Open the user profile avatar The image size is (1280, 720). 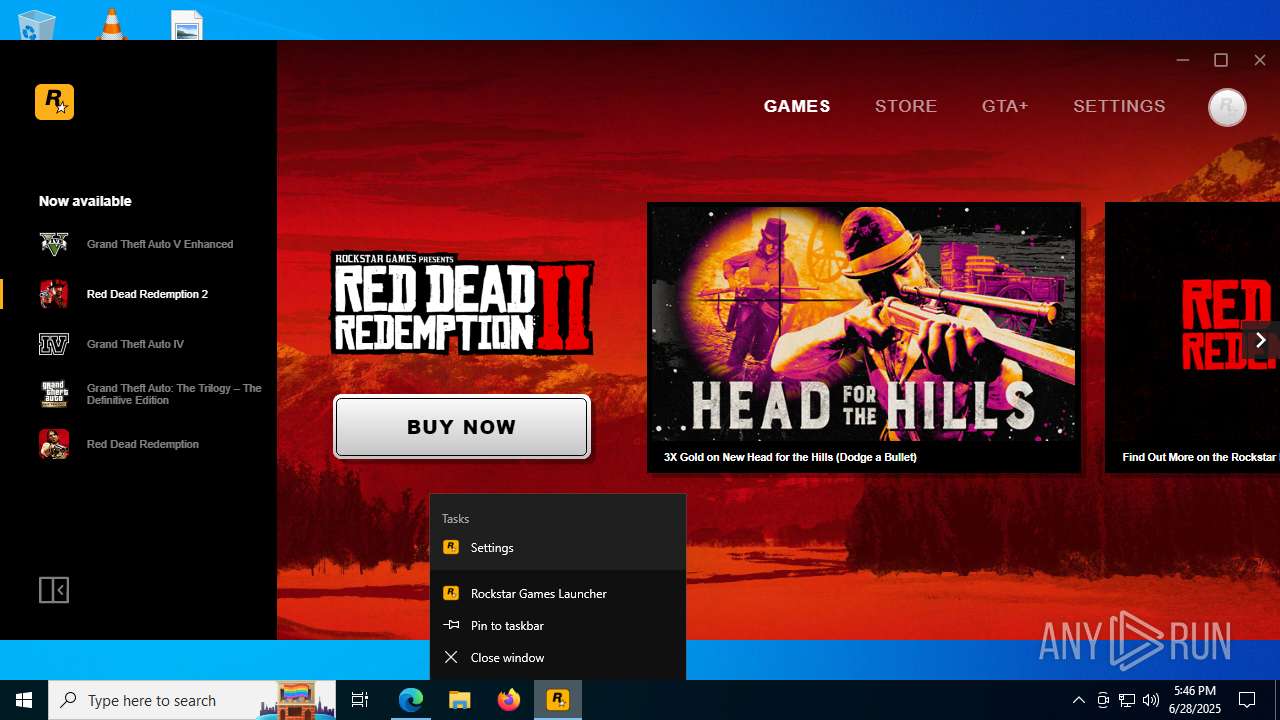(x=1227, y=107)
